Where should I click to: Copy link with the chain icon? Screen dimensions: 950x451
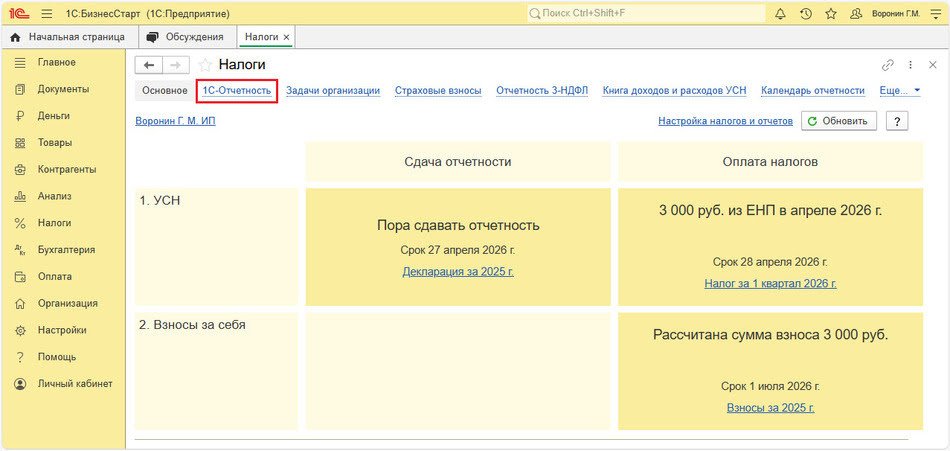888,65
